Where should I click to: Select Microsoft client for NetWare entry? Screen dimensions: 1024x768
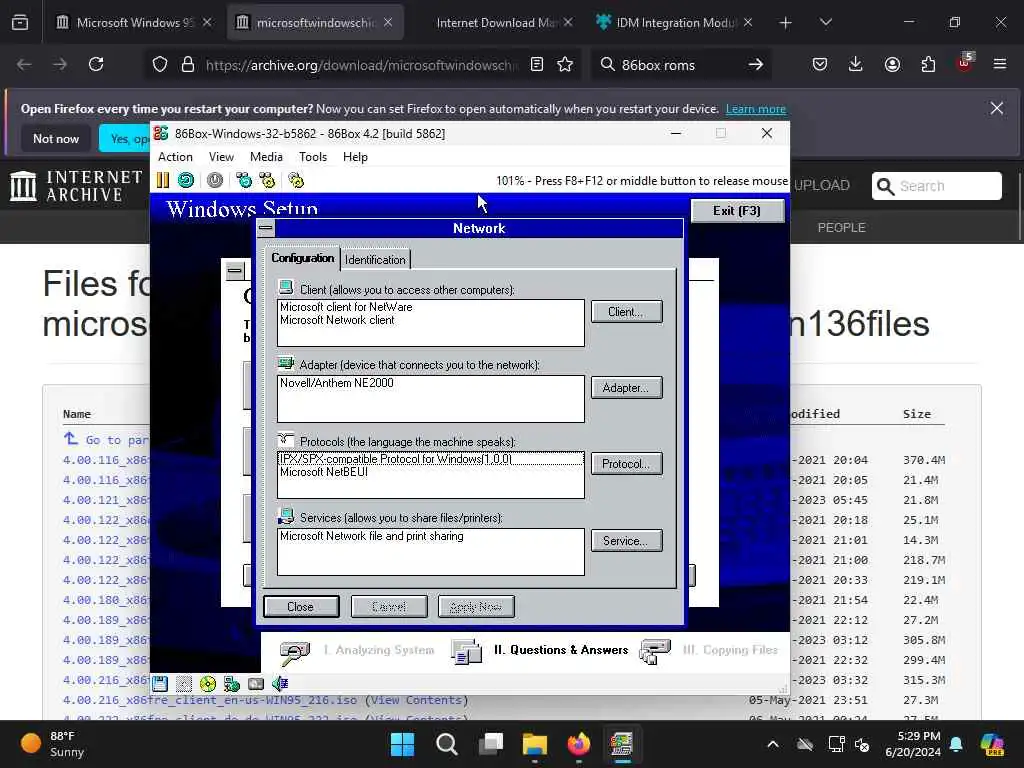pyautogui.click(x=346, y=307)
